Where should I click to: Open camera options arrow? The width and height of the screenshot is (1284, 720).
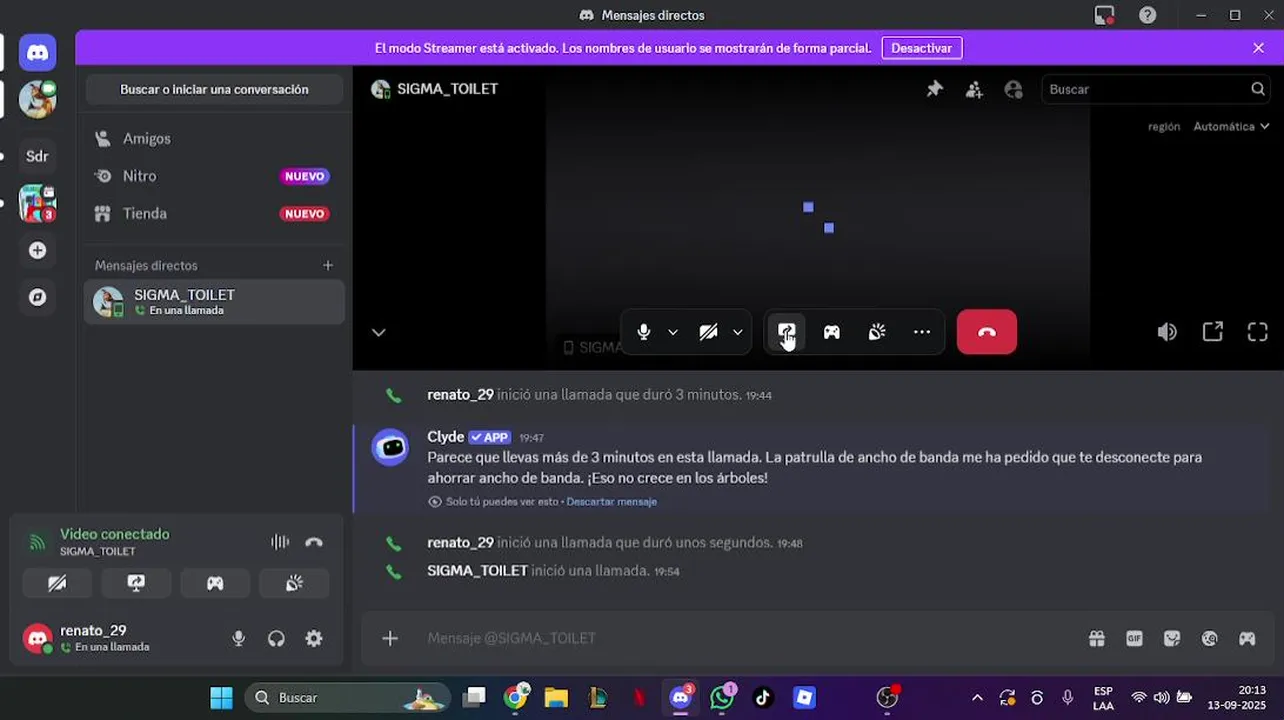coord(738,332)
